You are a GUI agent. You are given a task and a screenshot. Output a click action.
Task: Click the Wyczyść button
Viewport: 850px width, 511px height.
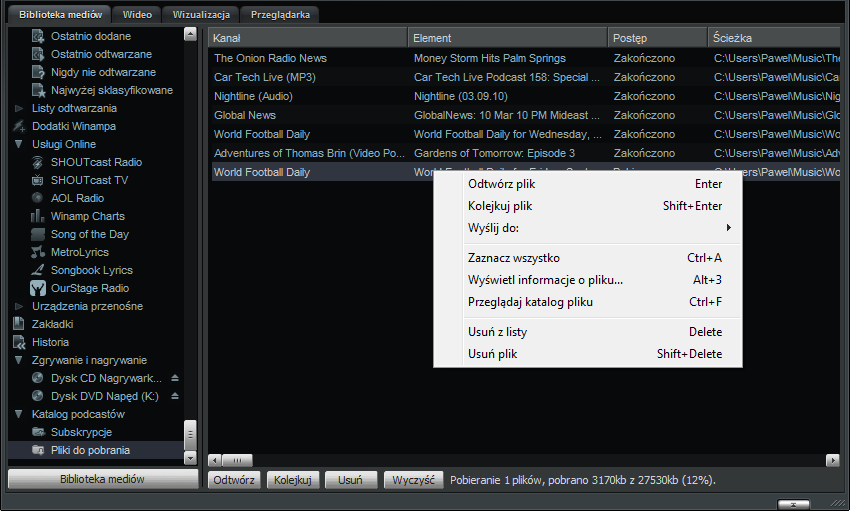point(414,480)
